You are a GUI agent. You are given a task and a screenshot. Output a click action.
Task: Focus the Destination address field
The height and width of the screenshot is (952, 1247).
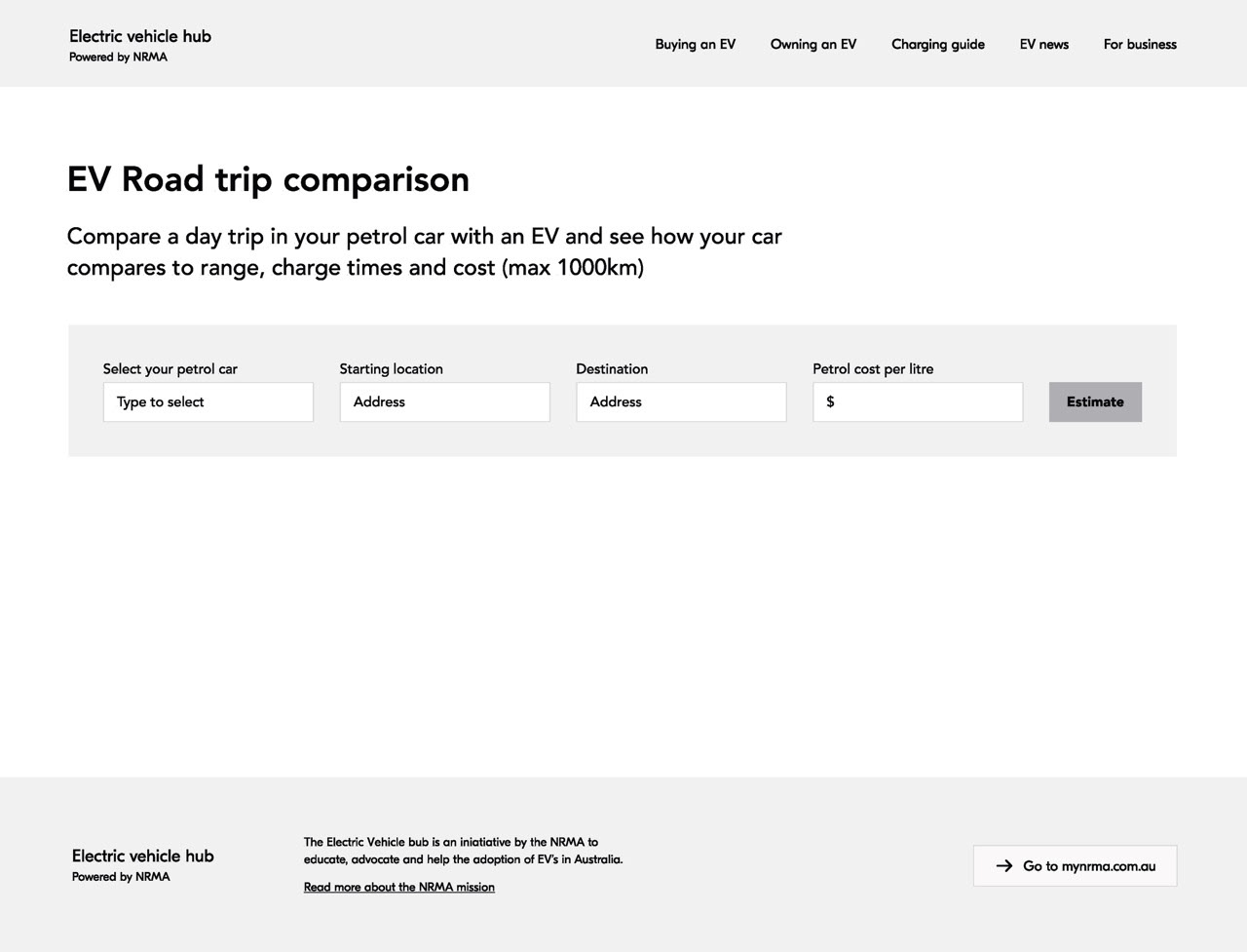pos(680,401)
